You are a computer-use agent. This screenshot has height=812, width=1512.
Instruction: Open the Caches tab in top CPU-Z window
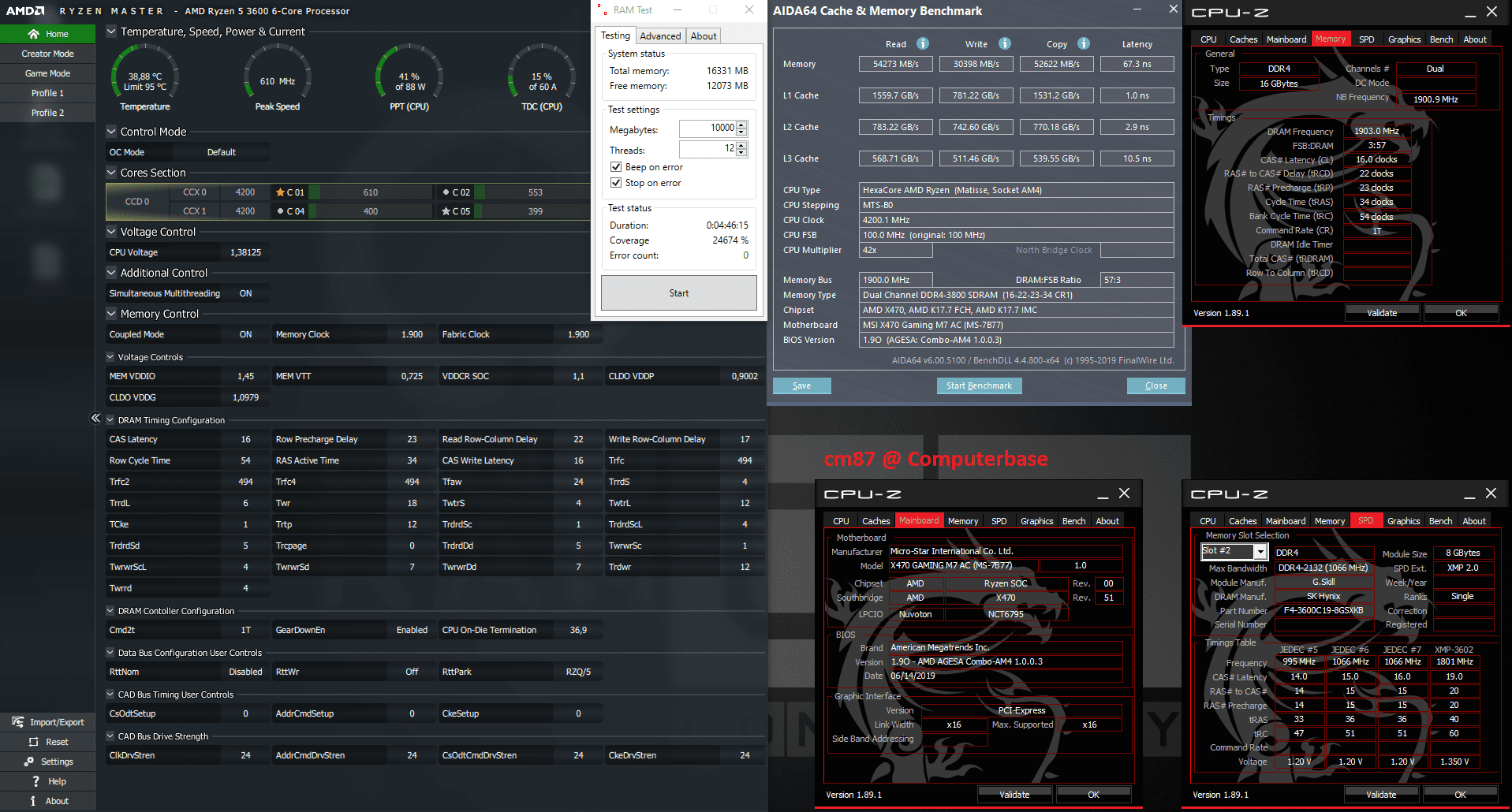pyautogui.click(x=1244, y=39)
